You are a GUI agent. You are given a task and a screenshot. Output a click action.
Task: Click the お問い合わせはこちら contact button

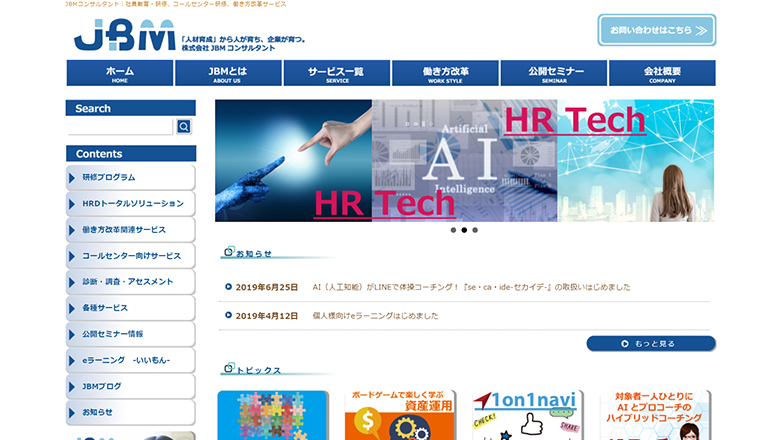tap(657, 31)
